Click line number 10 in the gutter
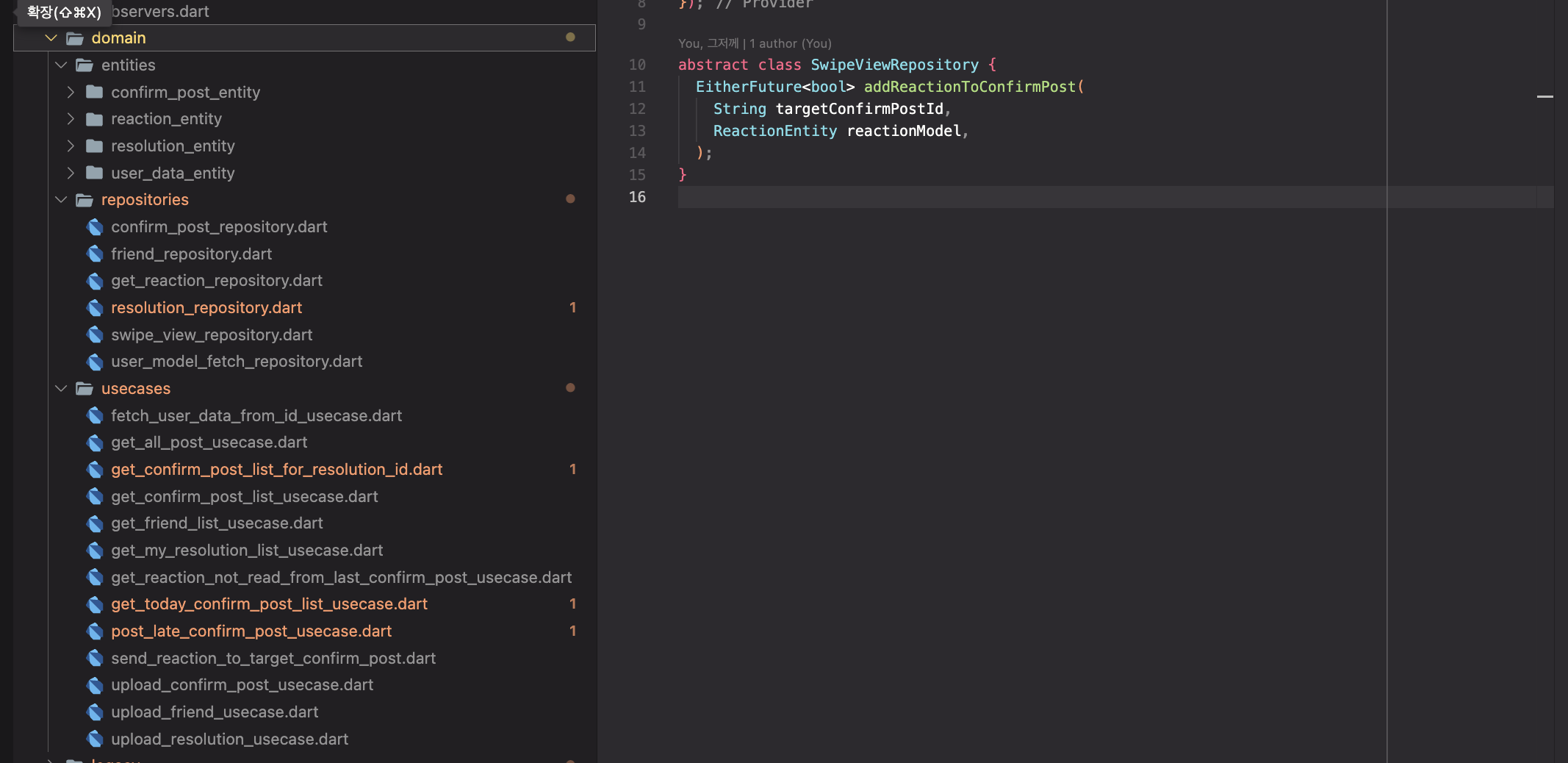 637,65
